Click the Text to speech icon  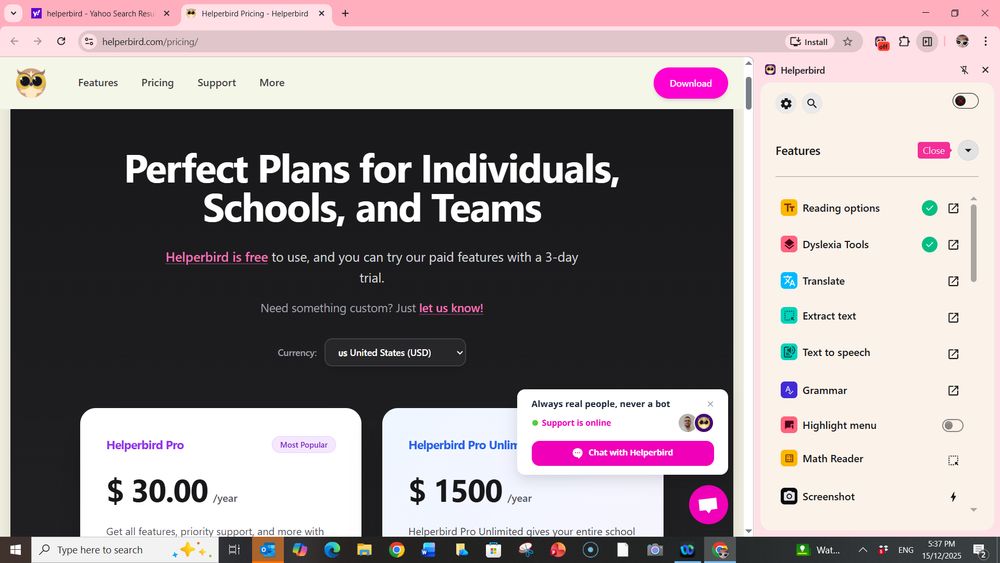pyautogui.click(x=789, y=352)
